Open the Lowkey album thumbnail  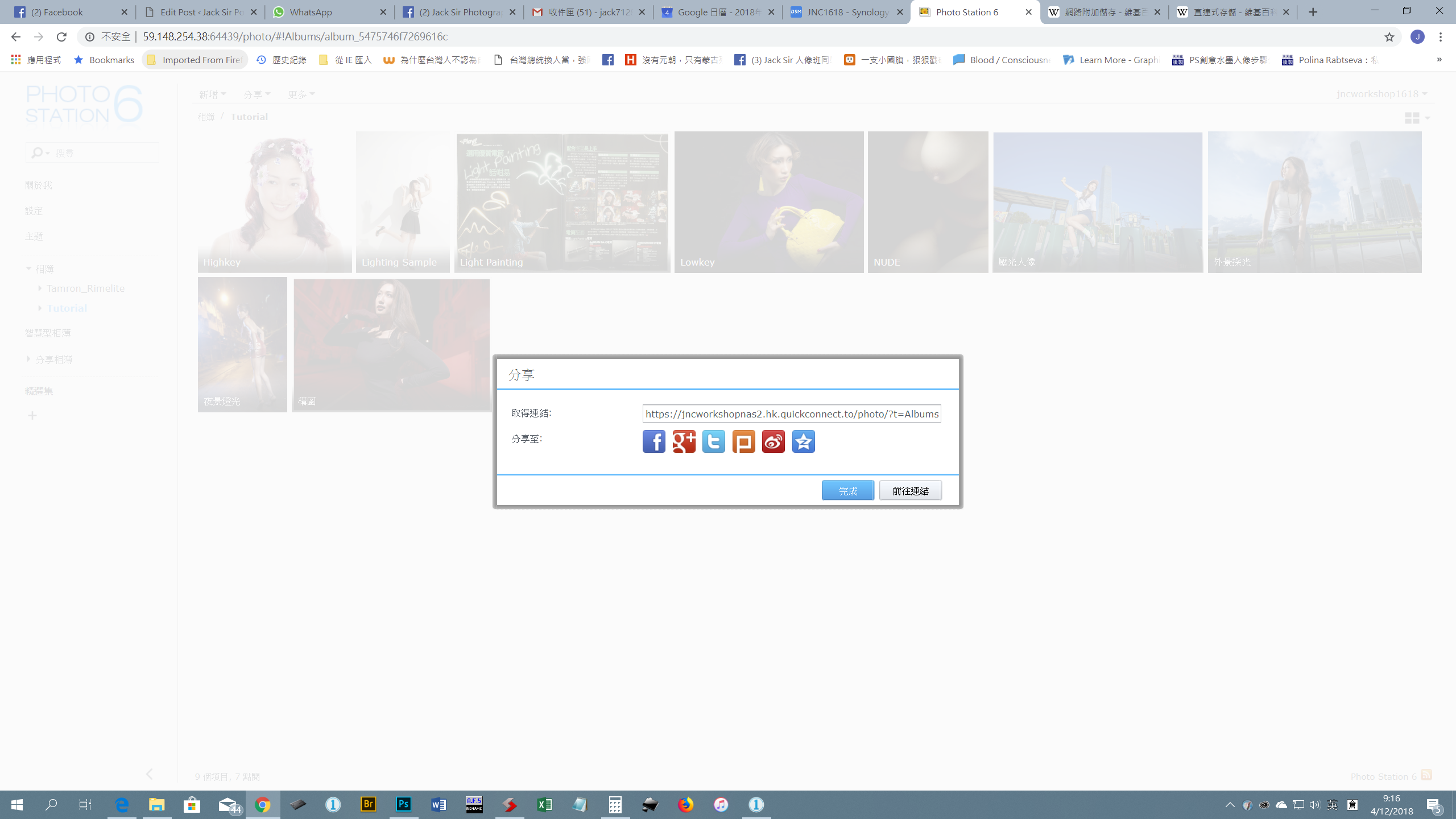(x=769, y=202)
